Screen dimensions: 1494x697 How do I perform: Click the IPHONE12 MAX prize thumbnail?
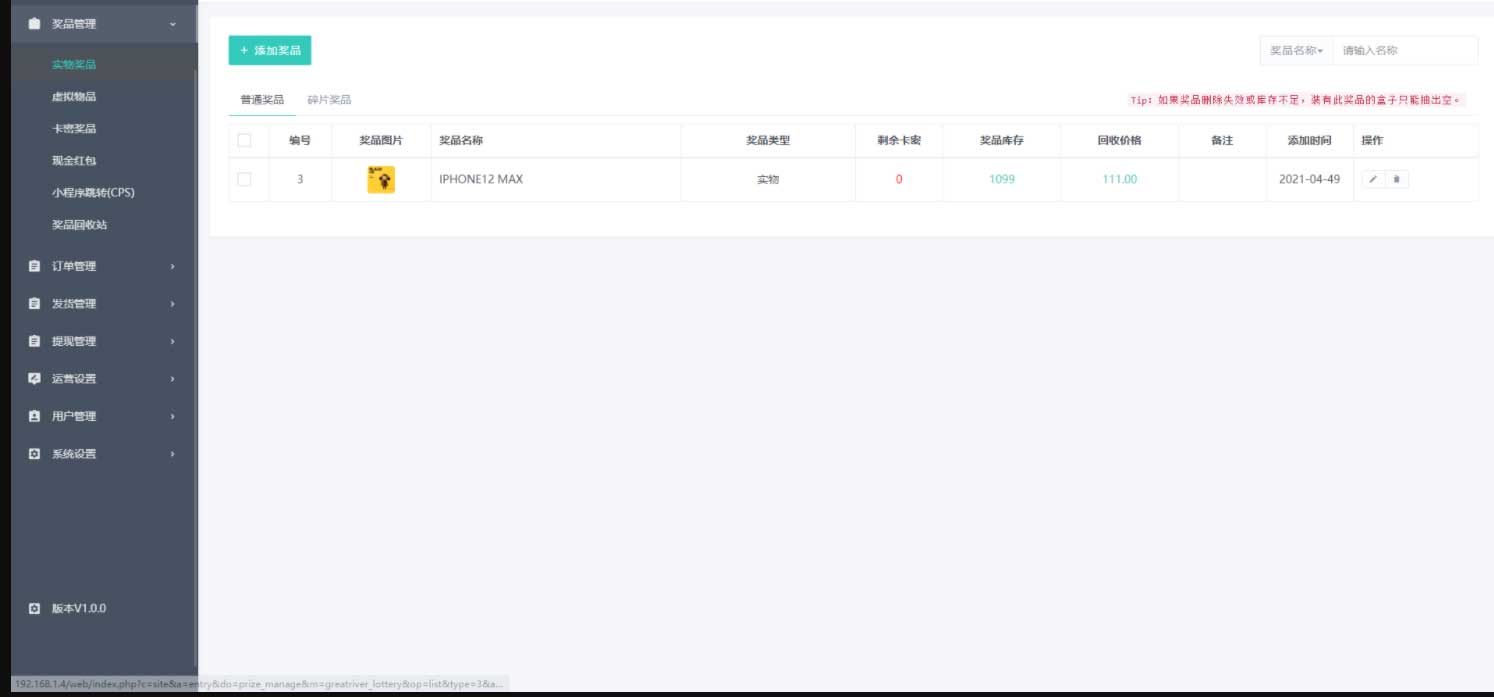click(x=381, y=180)
